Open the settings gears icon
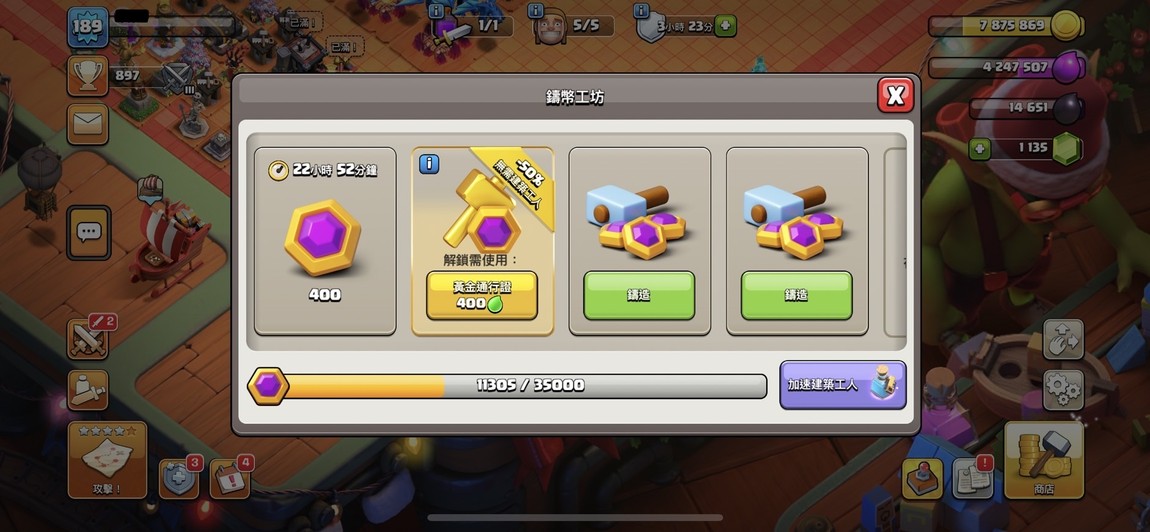 click(1063, 390)
